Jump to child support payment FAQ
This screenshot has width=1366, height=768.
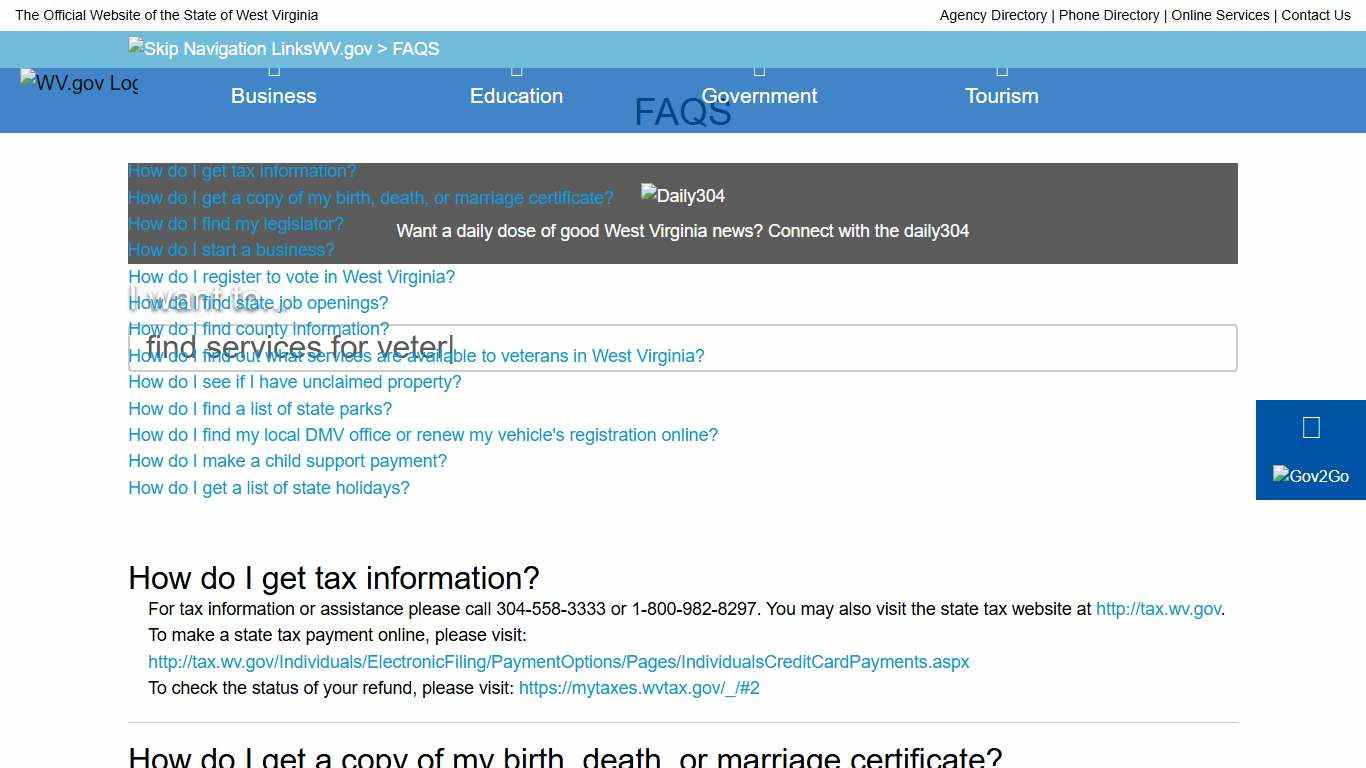pyautogui.click(x=287, y=461)
